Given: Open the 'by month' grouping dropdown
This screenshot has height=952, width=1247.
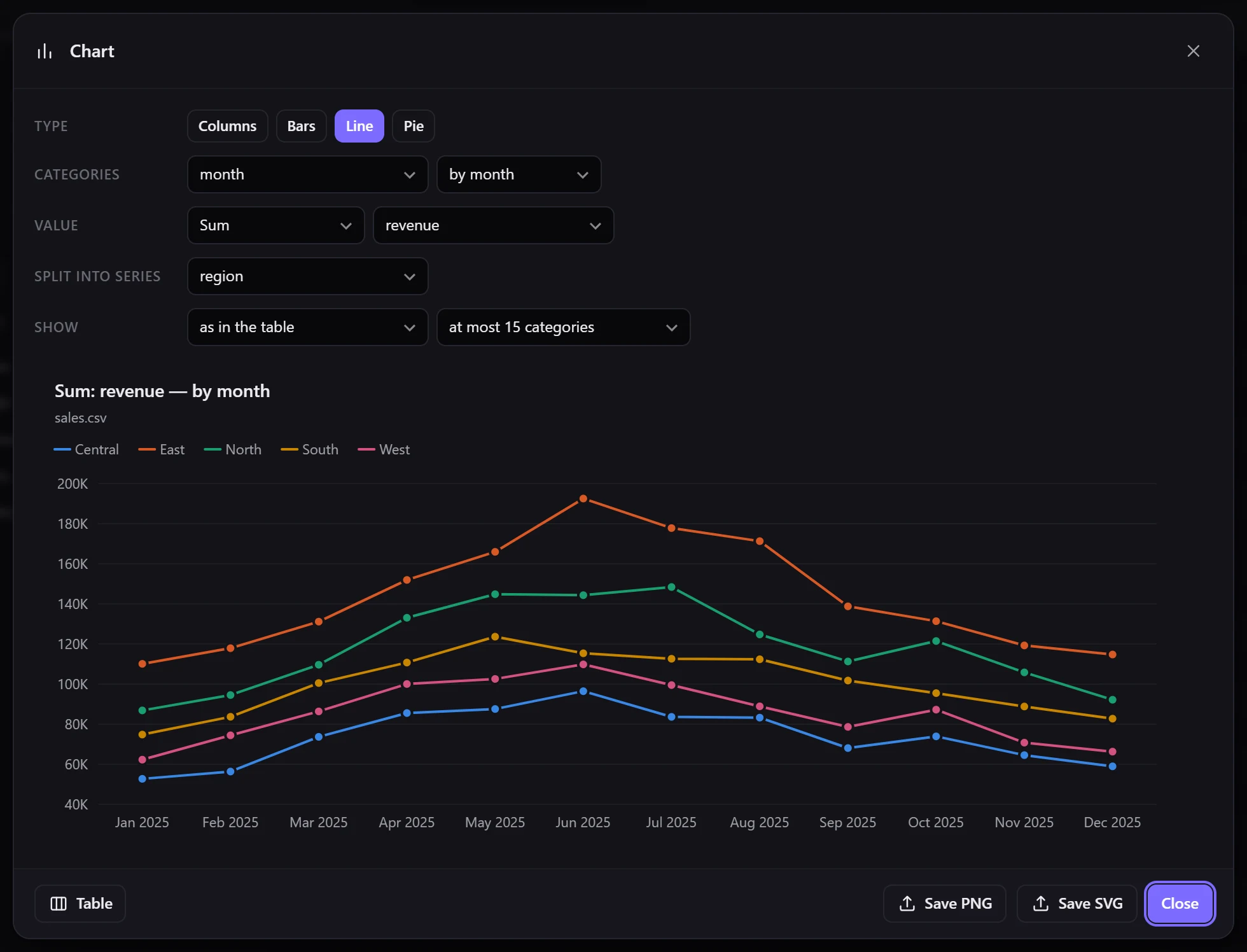Looking at the screenshot, I should [519, 174].
